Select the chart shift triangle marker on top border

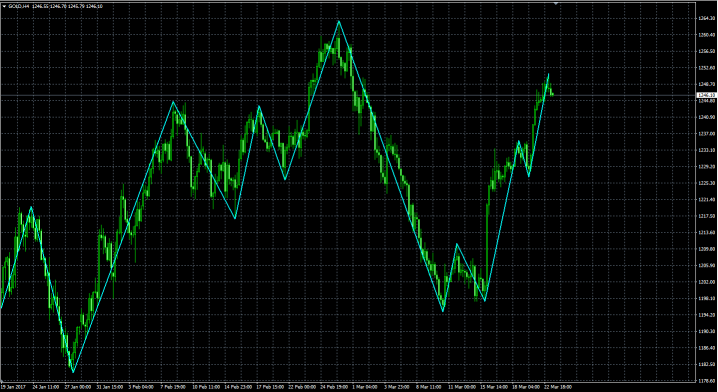pos(555,3)
